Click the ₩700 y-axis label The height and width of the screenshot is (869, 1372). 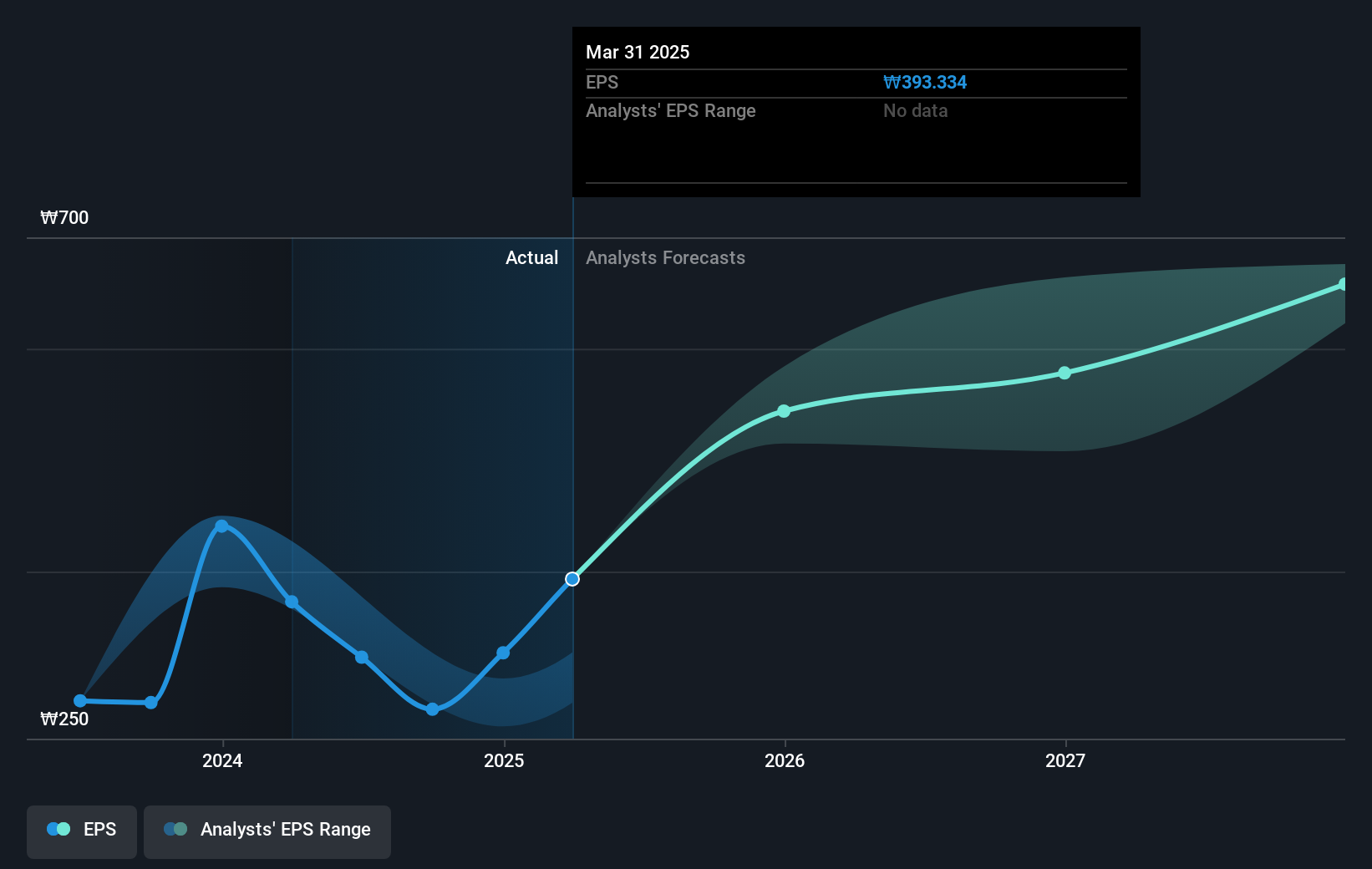64,218
